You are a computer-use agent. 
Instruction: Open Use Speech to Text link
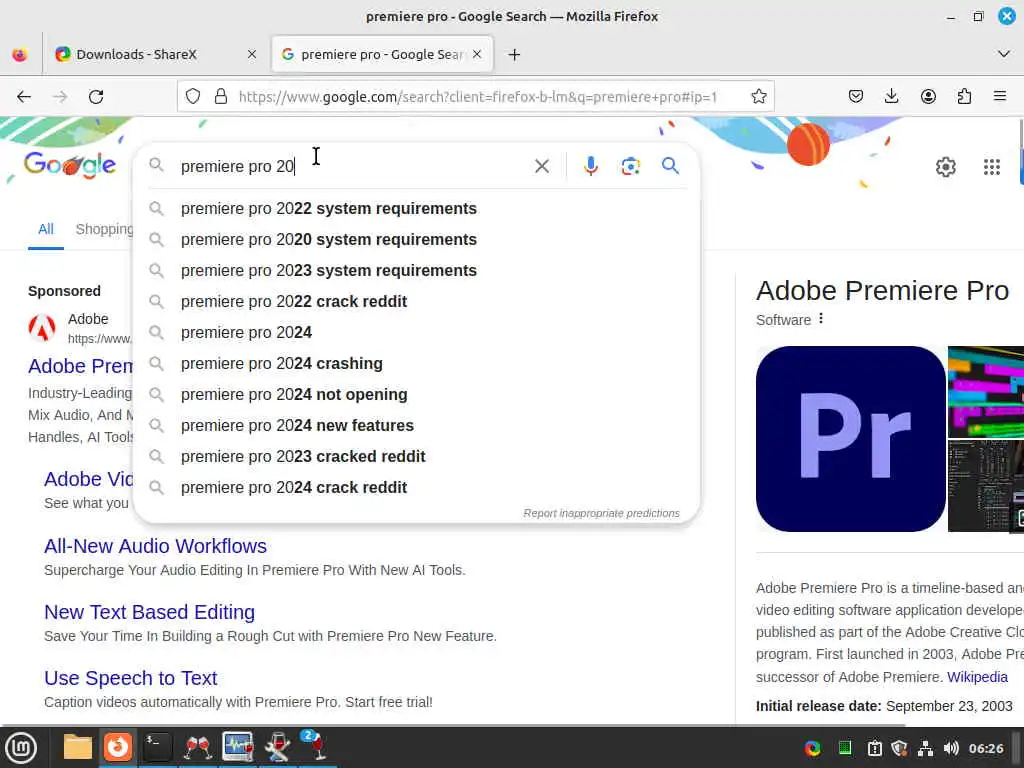[x=131, y=678]
